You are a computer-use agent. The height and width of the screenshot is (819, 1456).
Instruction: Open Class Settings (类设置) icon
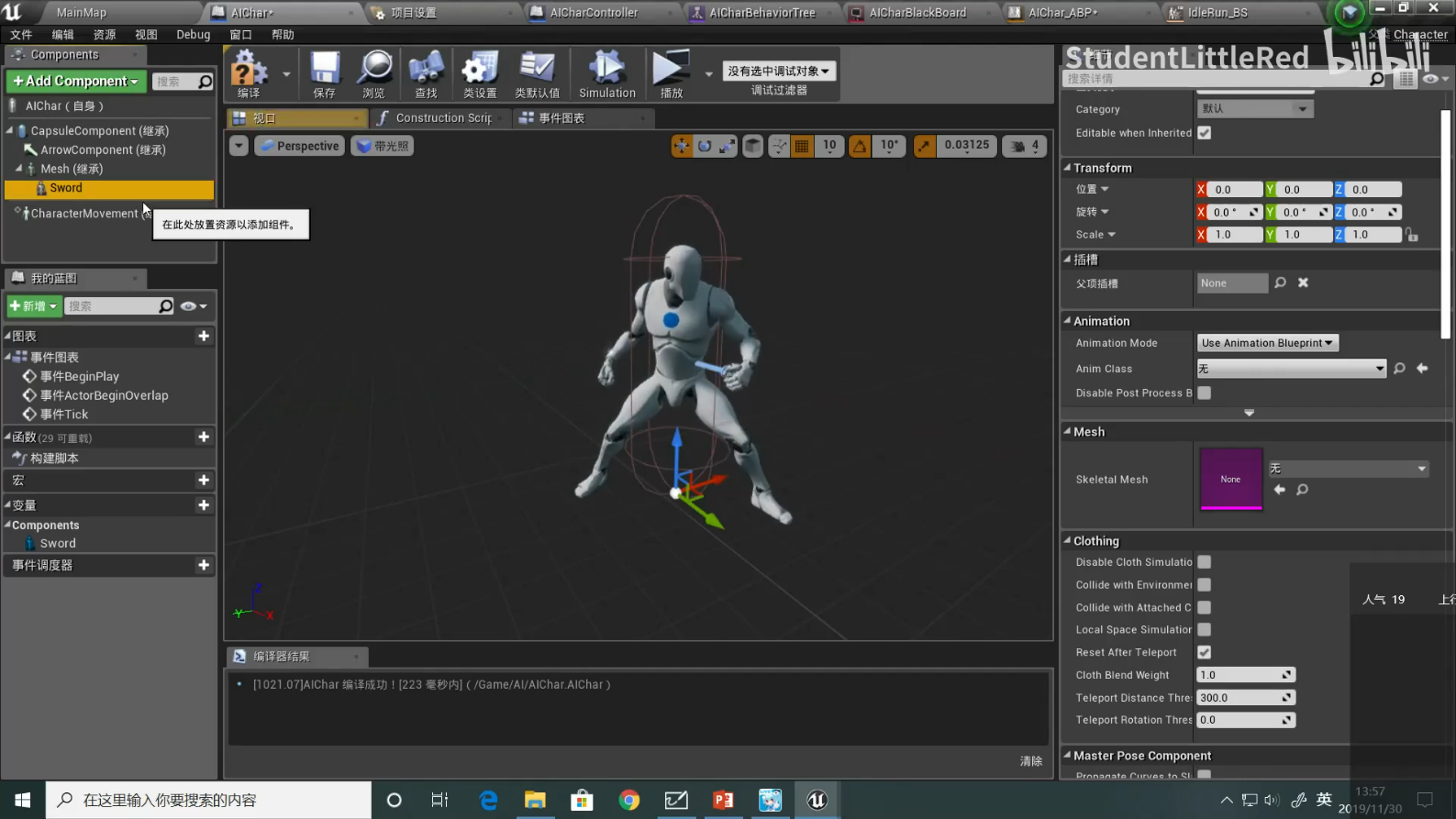tap(480, 73)
